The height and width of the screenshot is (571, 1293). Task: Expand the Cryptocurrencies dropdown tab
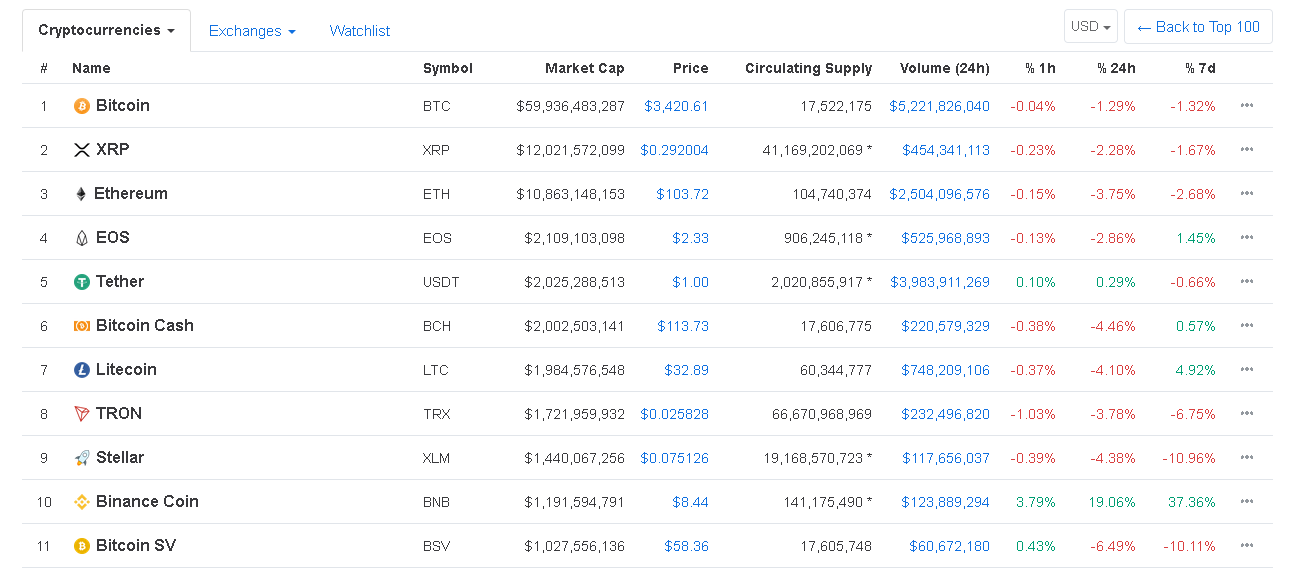[107, 31]
